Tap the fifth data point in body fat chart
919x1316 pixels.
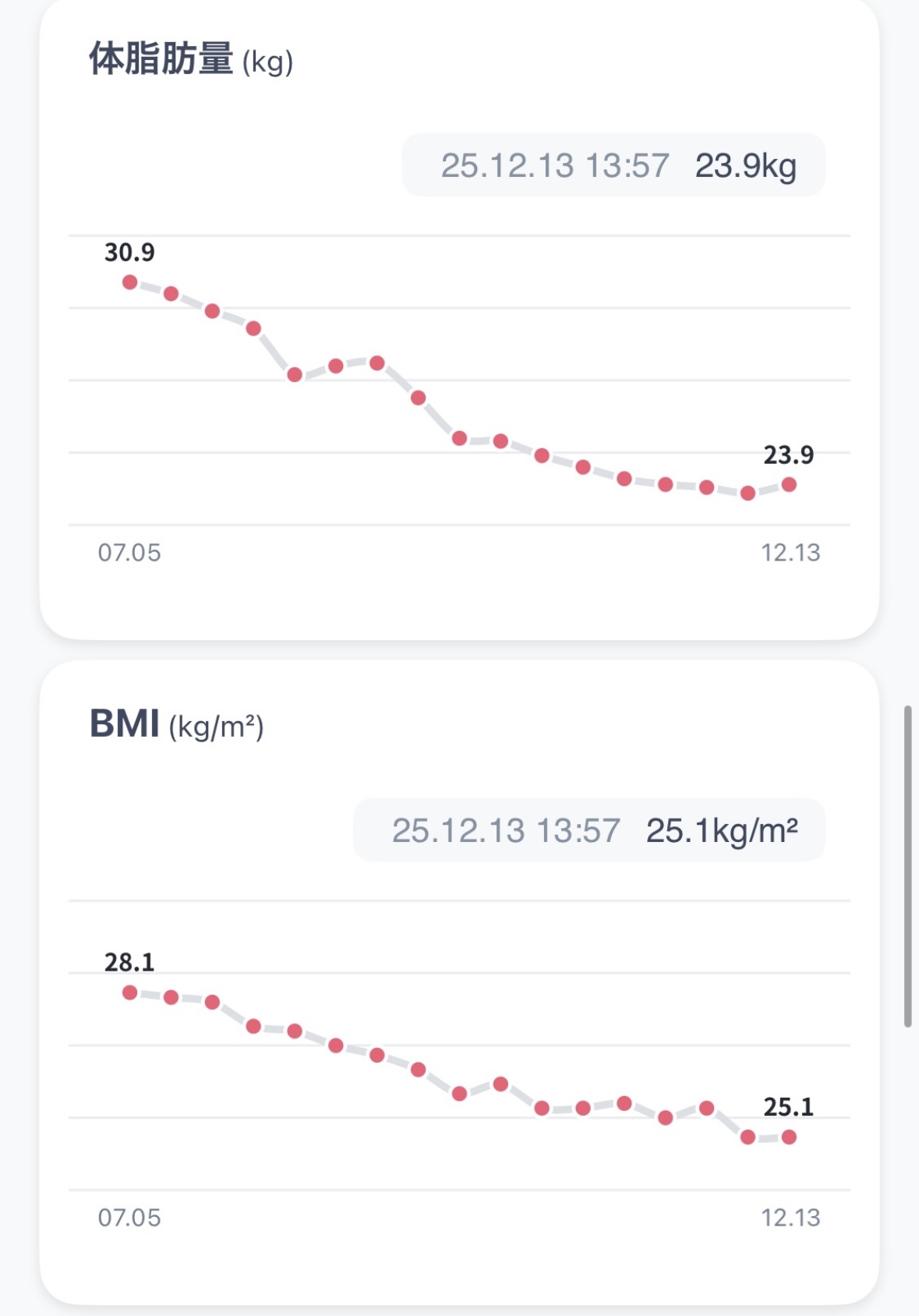[295, 375]
